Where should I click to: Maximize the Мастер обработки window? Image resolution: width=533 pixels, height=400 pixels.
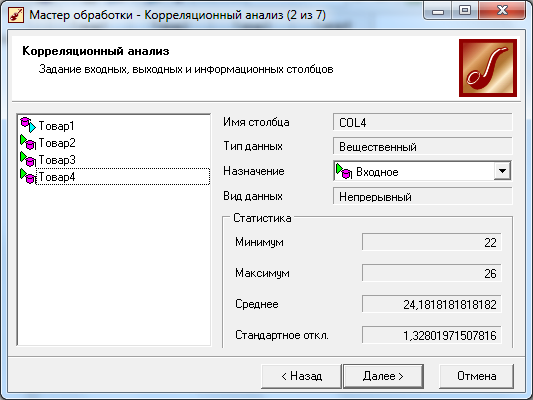click(465, 11)
